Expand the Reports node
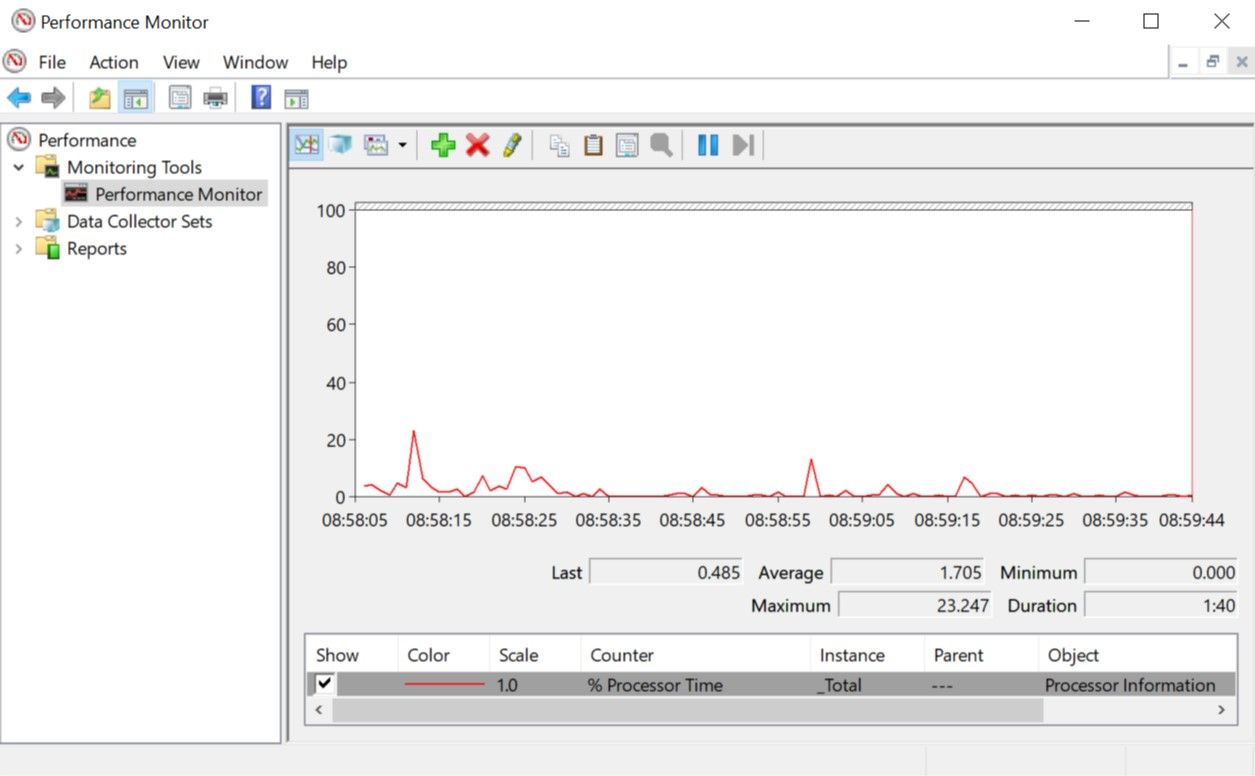Viewport: 1255px width, 776px height. pyautogui.click(x=21, y=248)
